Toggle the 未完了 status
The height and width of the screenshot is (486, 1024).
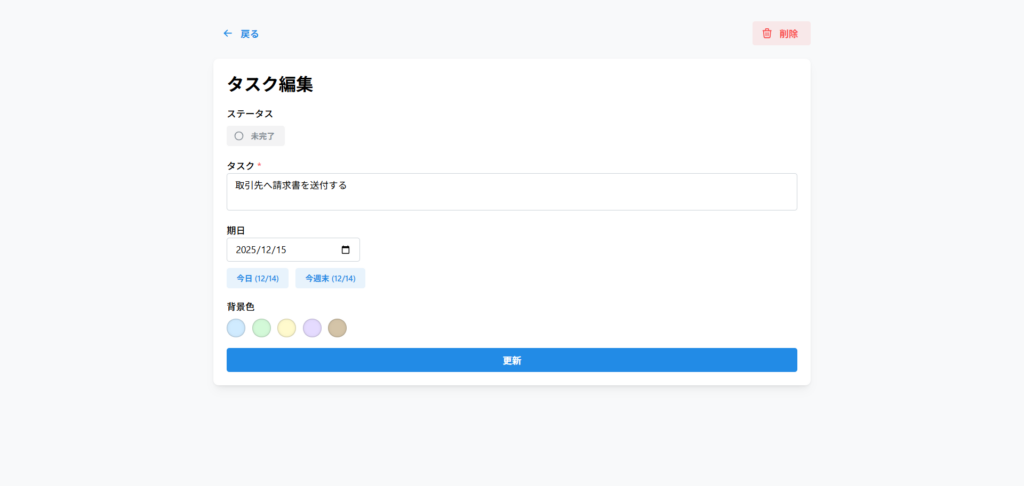tap(256, 136)
